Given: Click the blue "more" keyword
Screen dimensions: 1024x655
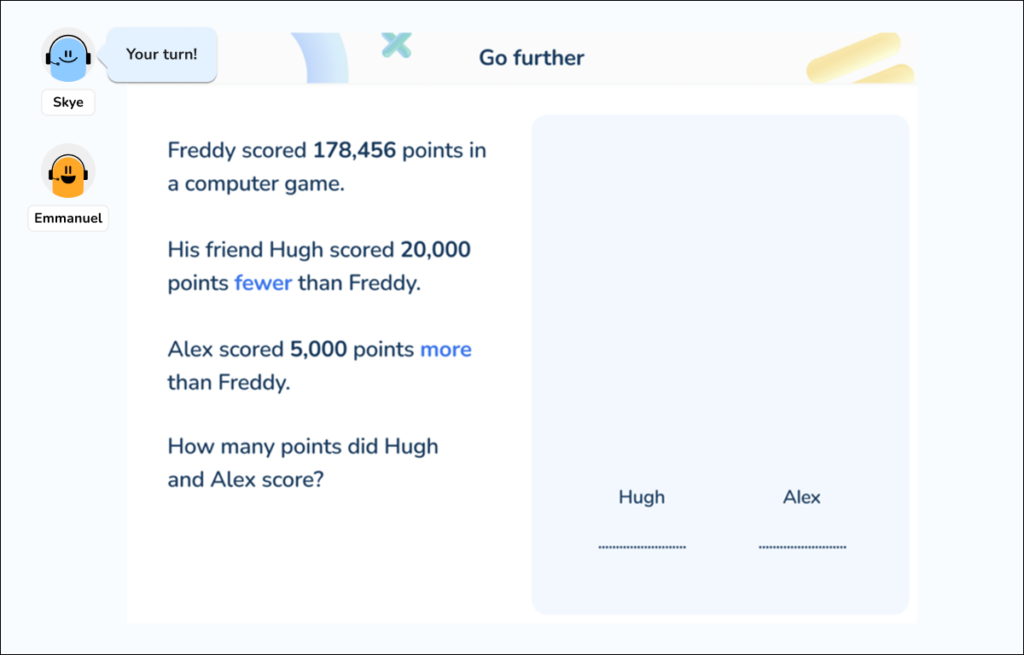Looking at the screenshot, I should click(446, 349).
